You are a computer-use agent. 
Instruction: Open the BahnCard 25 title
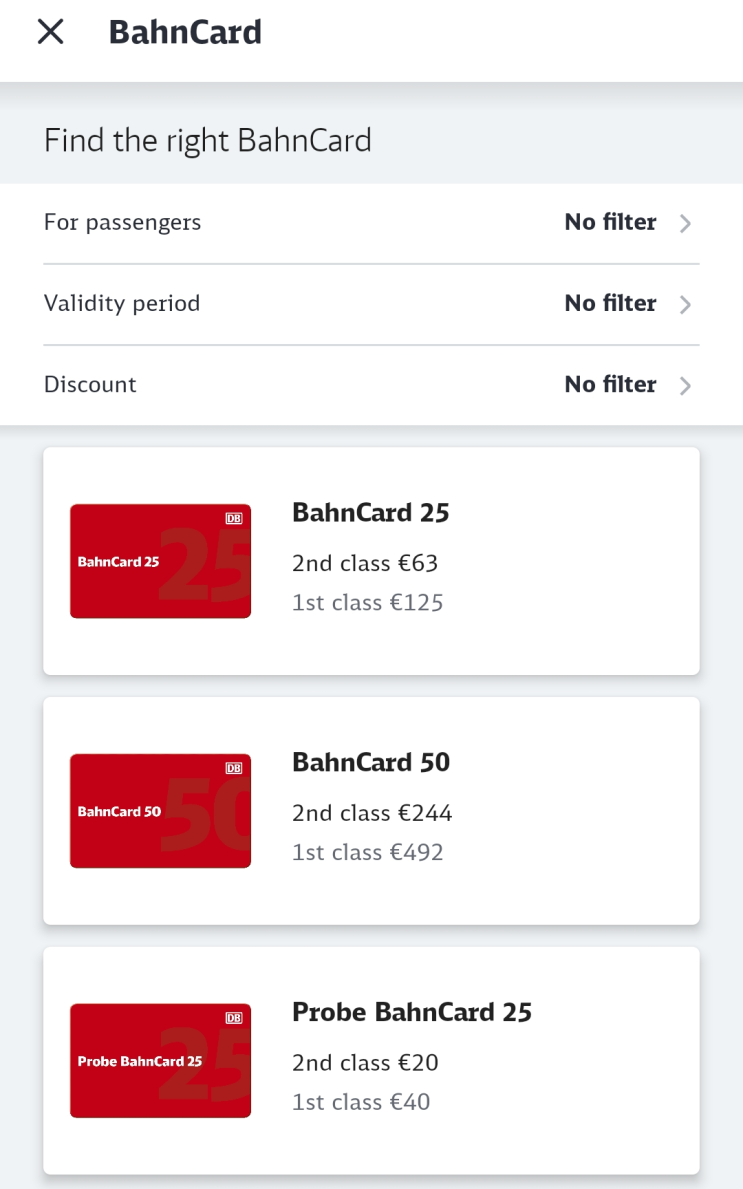point(371,513)
